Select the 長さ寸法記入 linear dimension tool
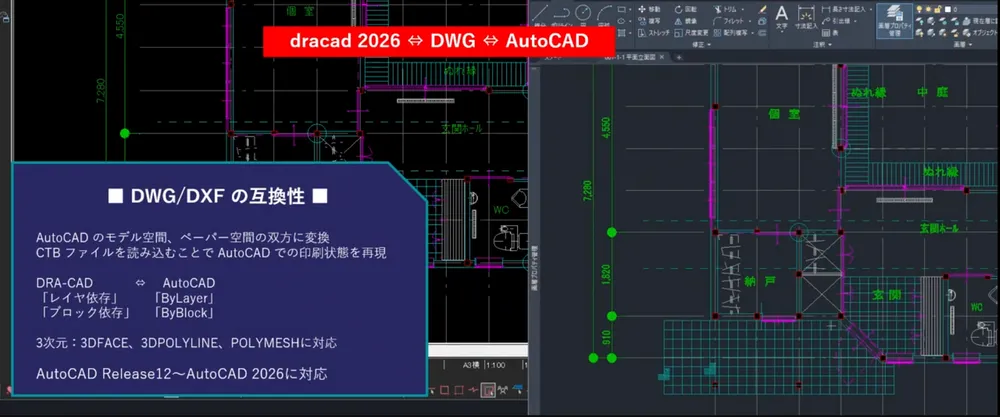This screenshot has height=417, width=1000. 843,10
